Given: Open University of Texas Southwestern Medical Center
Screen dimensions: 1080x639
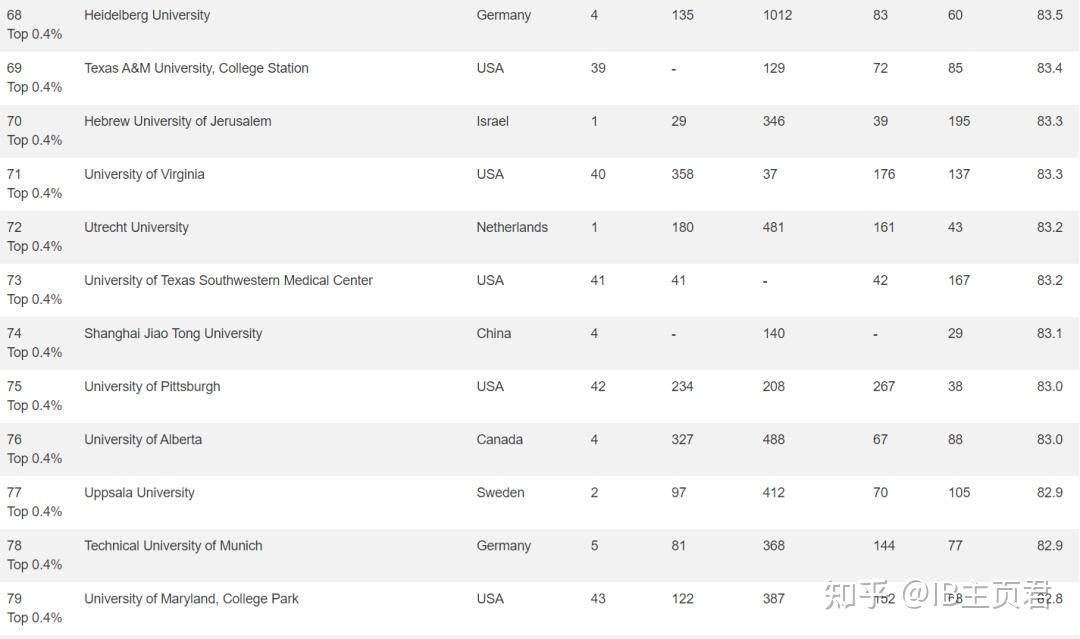Looking at the screenshot, I should pyautogui.click(x=228, y=280).
